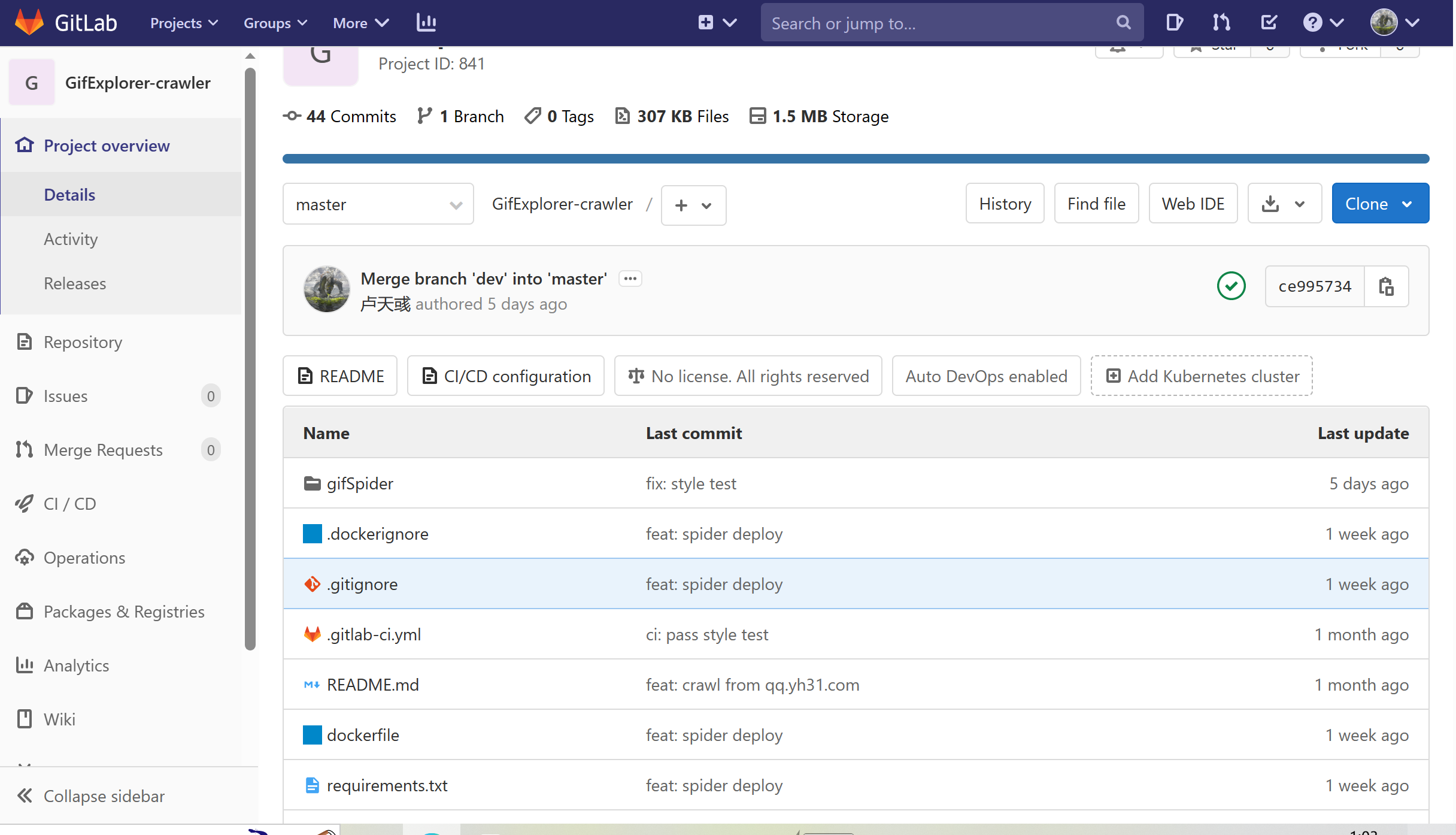Select Activity in the sidebar
This screenshot has width=1456, height=835.
(x=71, y=239)
